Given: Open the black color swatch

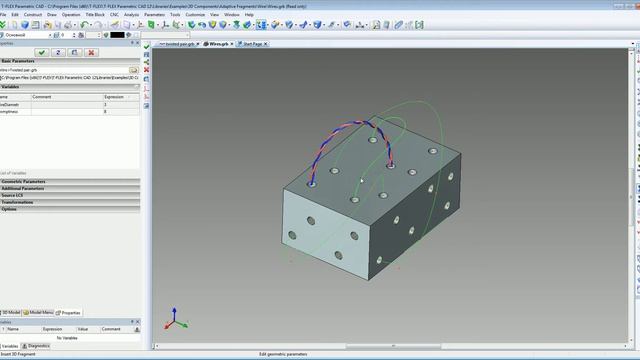Looking at the screenshot, I should tap(117, 35).
